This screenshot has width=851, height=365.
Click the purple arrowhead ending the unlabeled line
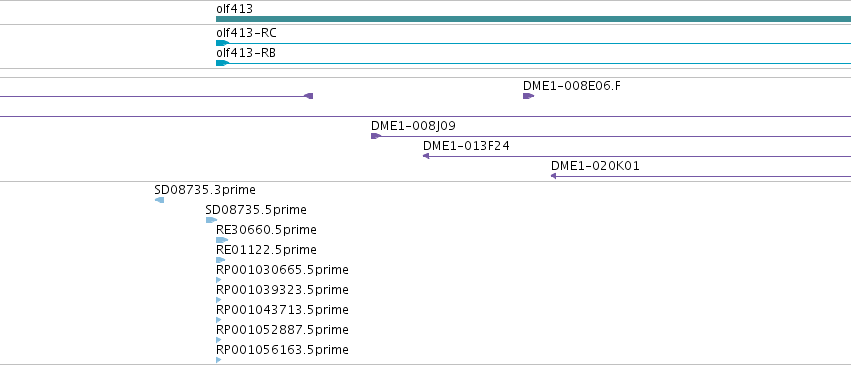point(308,96)
